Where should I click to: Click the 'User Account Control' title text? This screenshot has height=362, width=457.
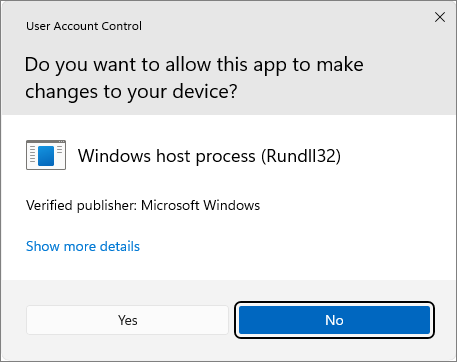point(84,26)
